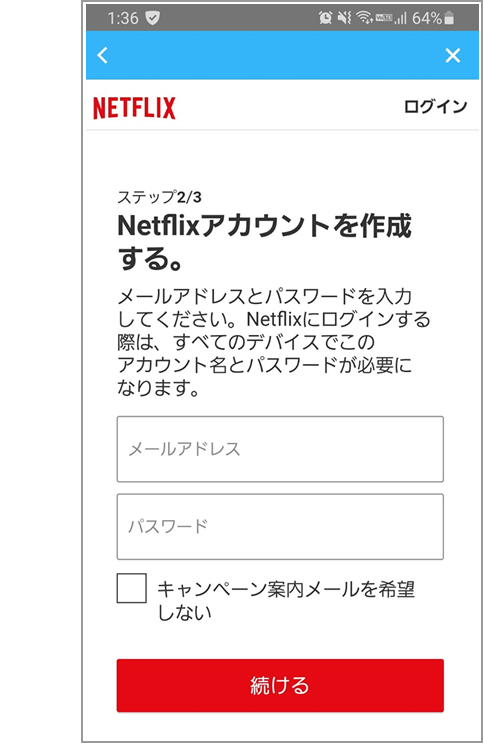
Task: Focus the メールアドレス input field
Action: [280, 449]
